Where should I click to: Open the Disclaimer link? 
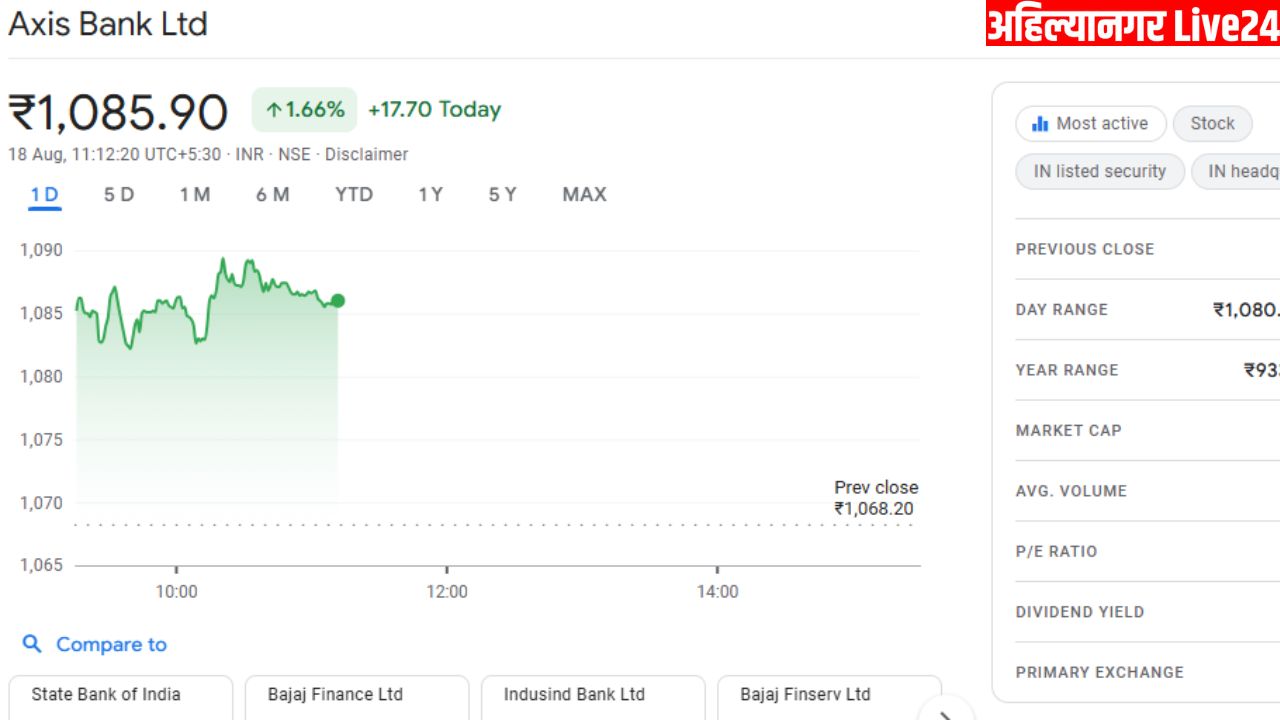click(x=366, y=155)
